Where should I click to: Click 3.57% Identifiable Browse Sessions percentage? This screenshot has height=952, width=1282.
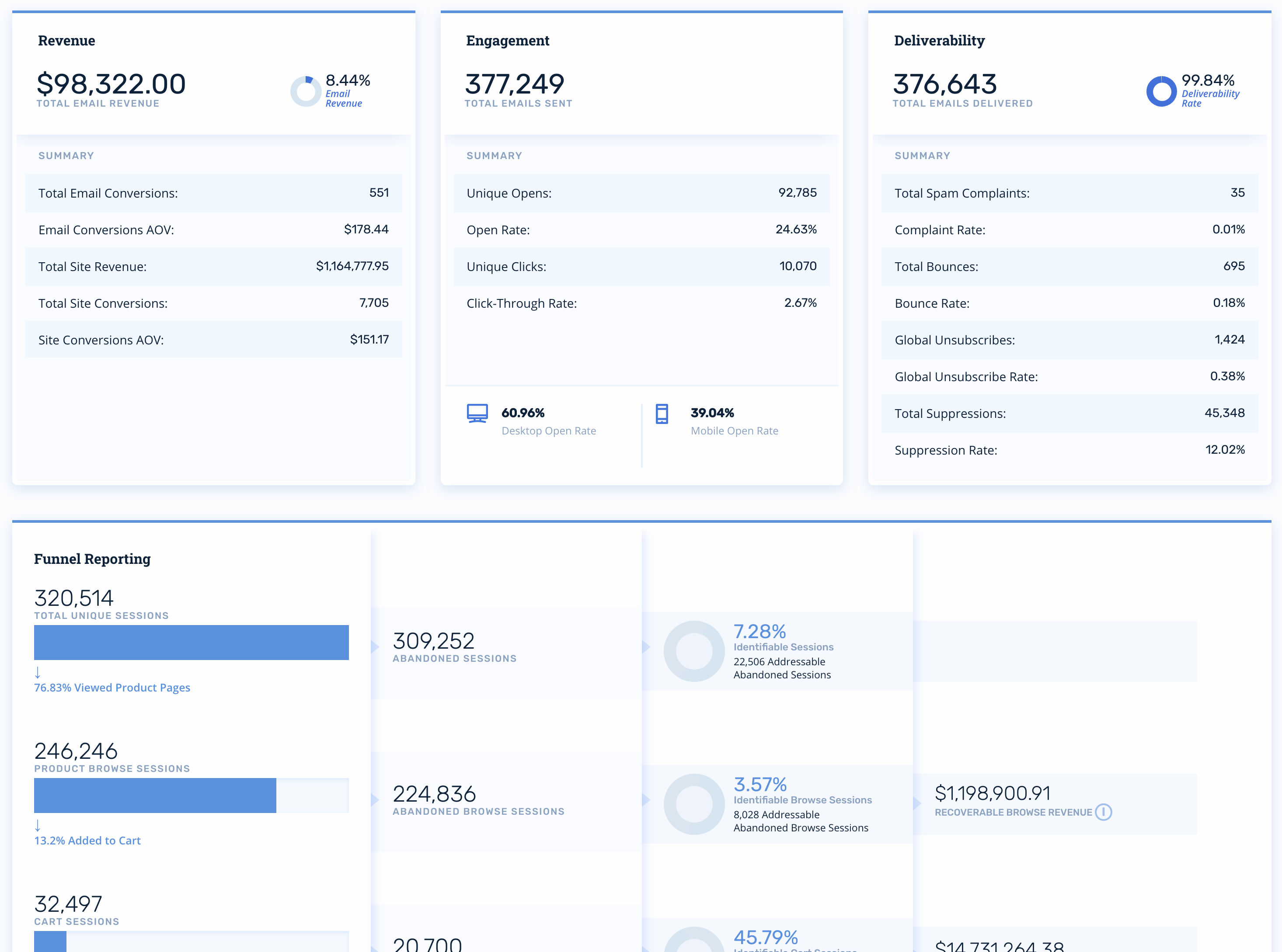(x=760, y=784)
